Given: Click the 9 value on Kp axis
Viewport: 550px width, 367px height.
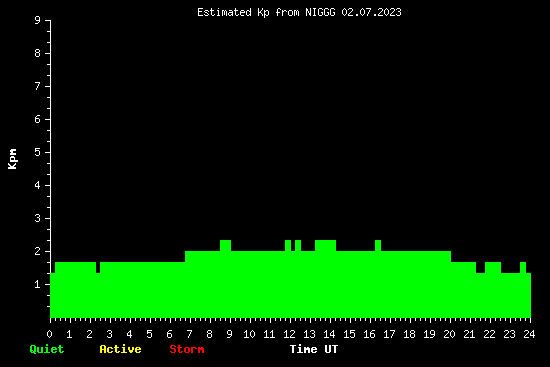Looking at the screenshot, I should click(38, 20).
